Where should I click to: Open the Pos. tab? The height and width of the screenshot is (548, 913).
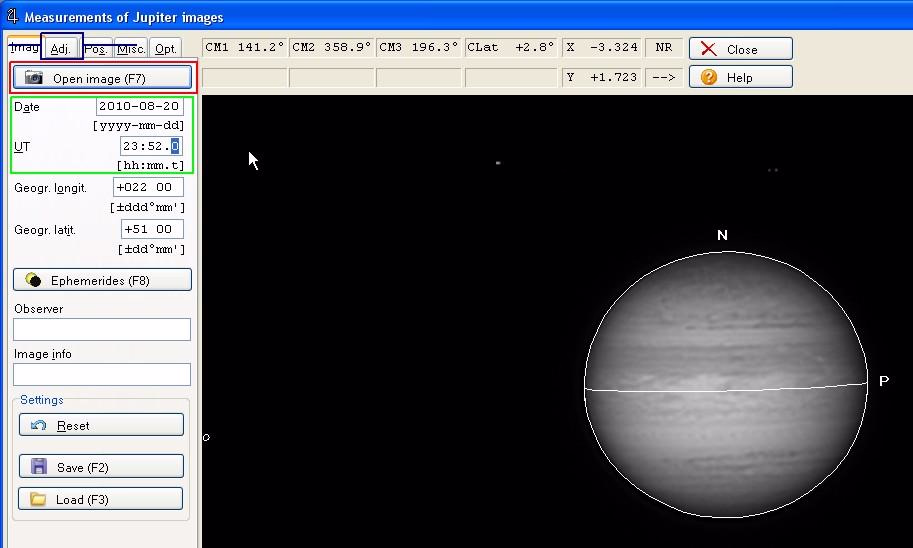[97, 48]
